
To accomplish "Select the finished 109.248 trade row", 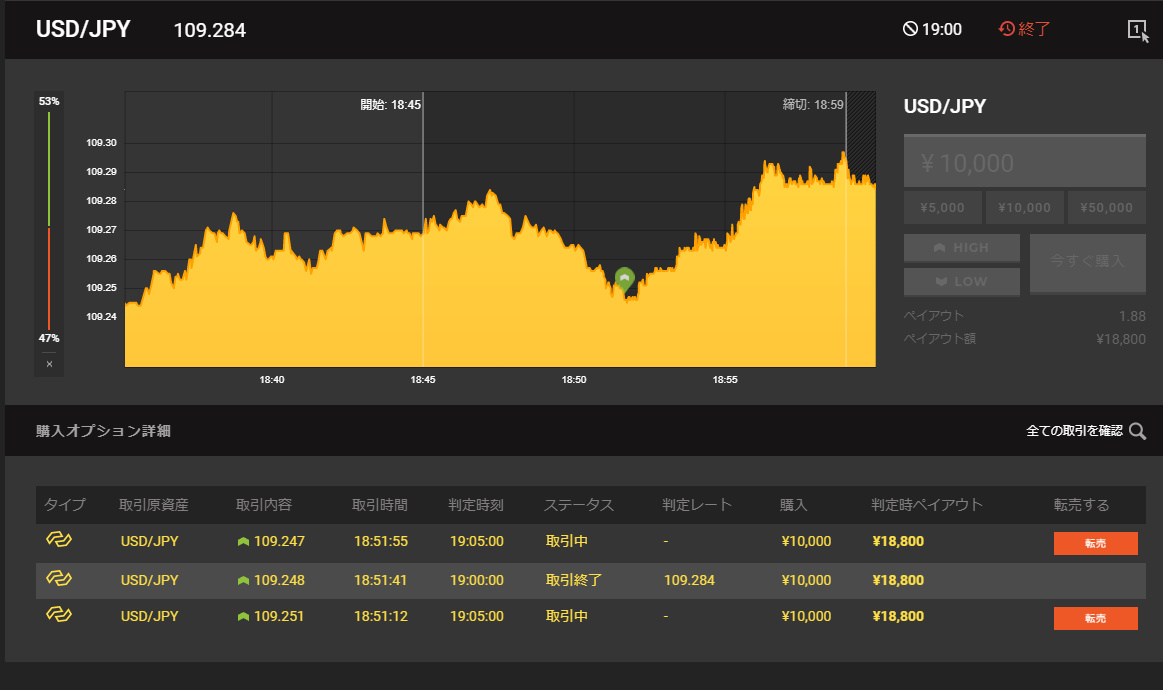I will [x=590, y=580].
